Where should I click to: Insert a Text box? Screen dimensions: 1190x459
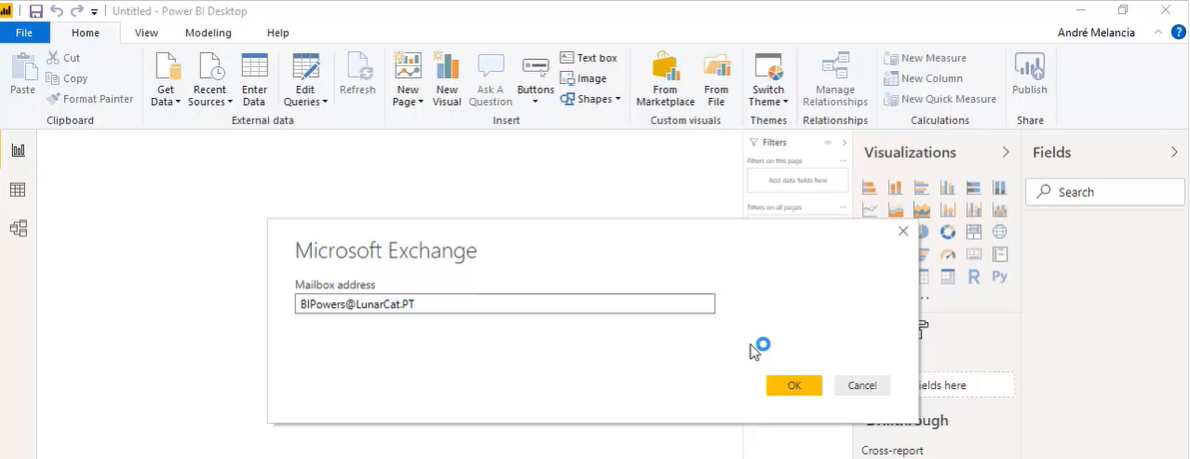pos(589,58)
